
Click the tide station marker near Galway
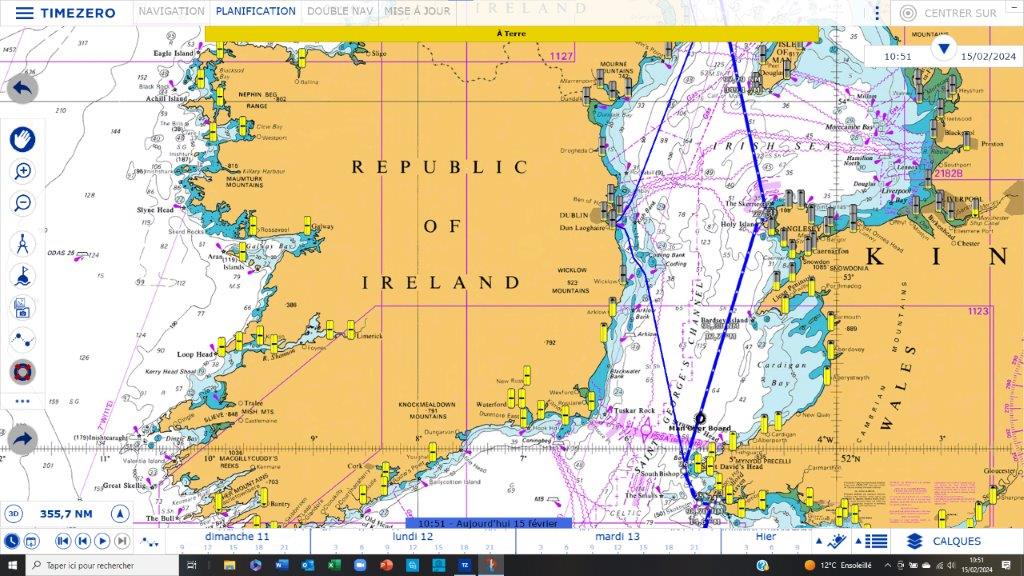pyautogui.click(x=307, y=226)
